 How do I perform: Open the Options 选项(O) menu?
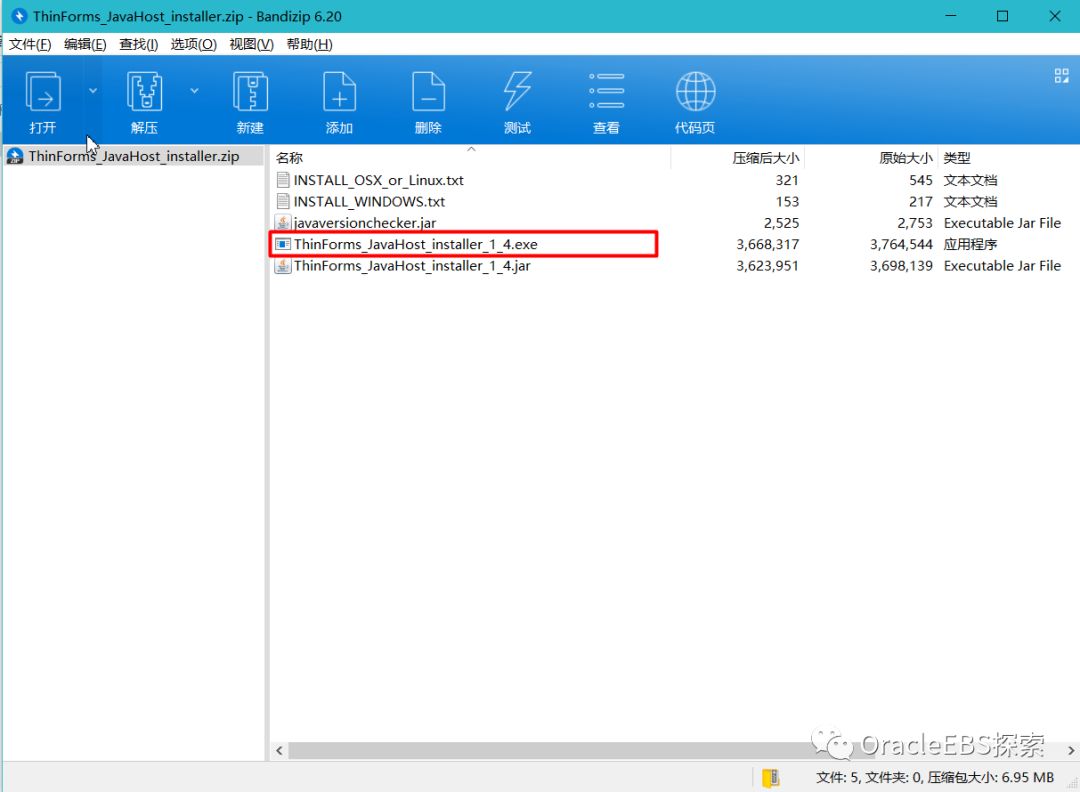coord(194,44)
